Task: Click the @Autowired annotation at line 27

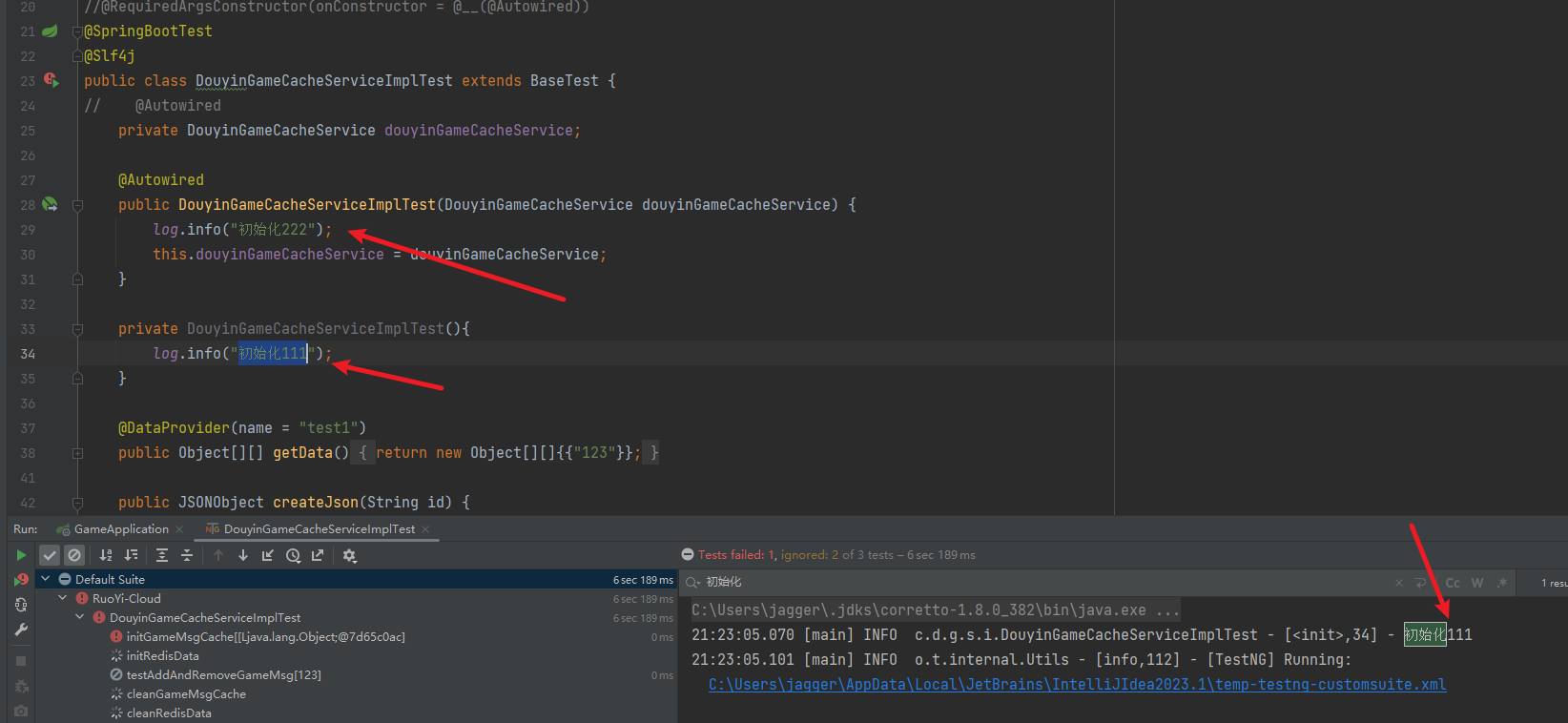Action: click(161, 180)
